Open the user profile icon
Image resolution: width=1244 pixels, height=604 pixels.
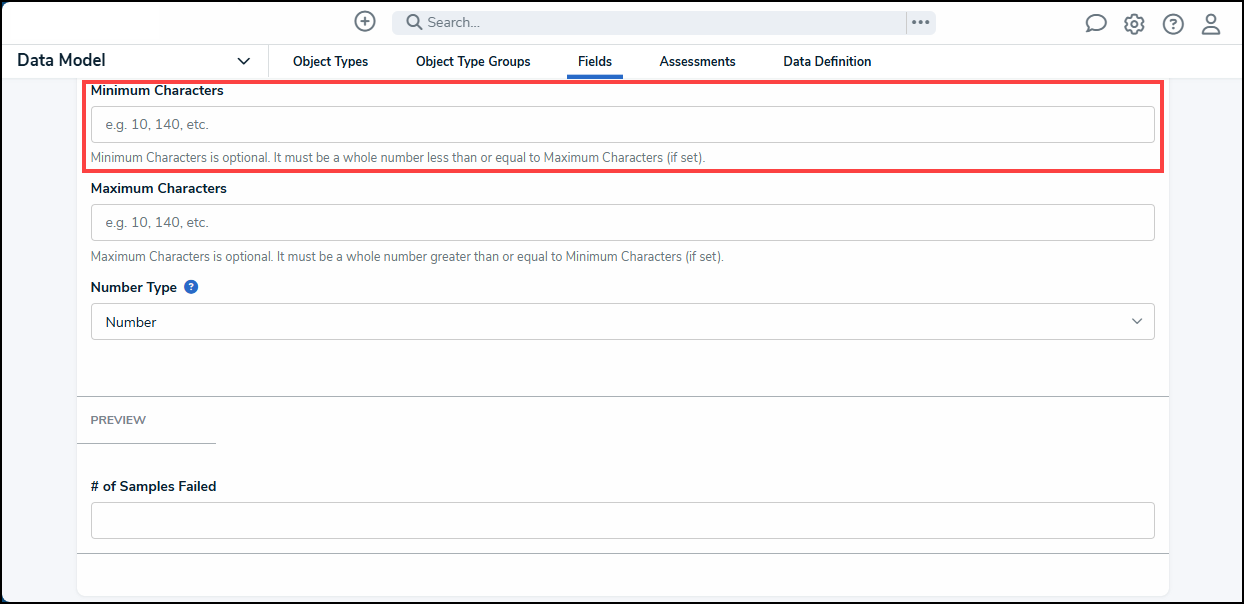(x=1211, y=24)
